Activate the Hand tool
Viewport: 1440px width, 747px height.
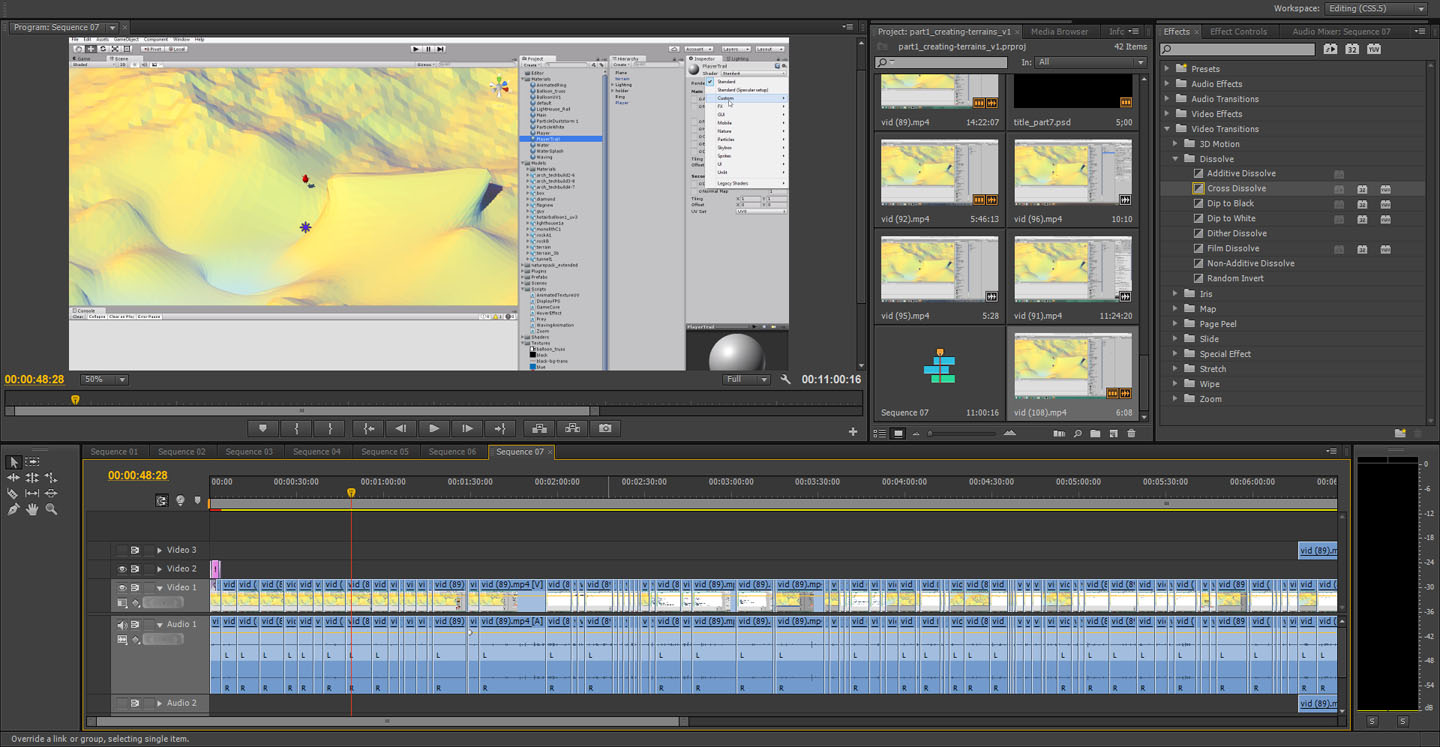click(32, 509)
